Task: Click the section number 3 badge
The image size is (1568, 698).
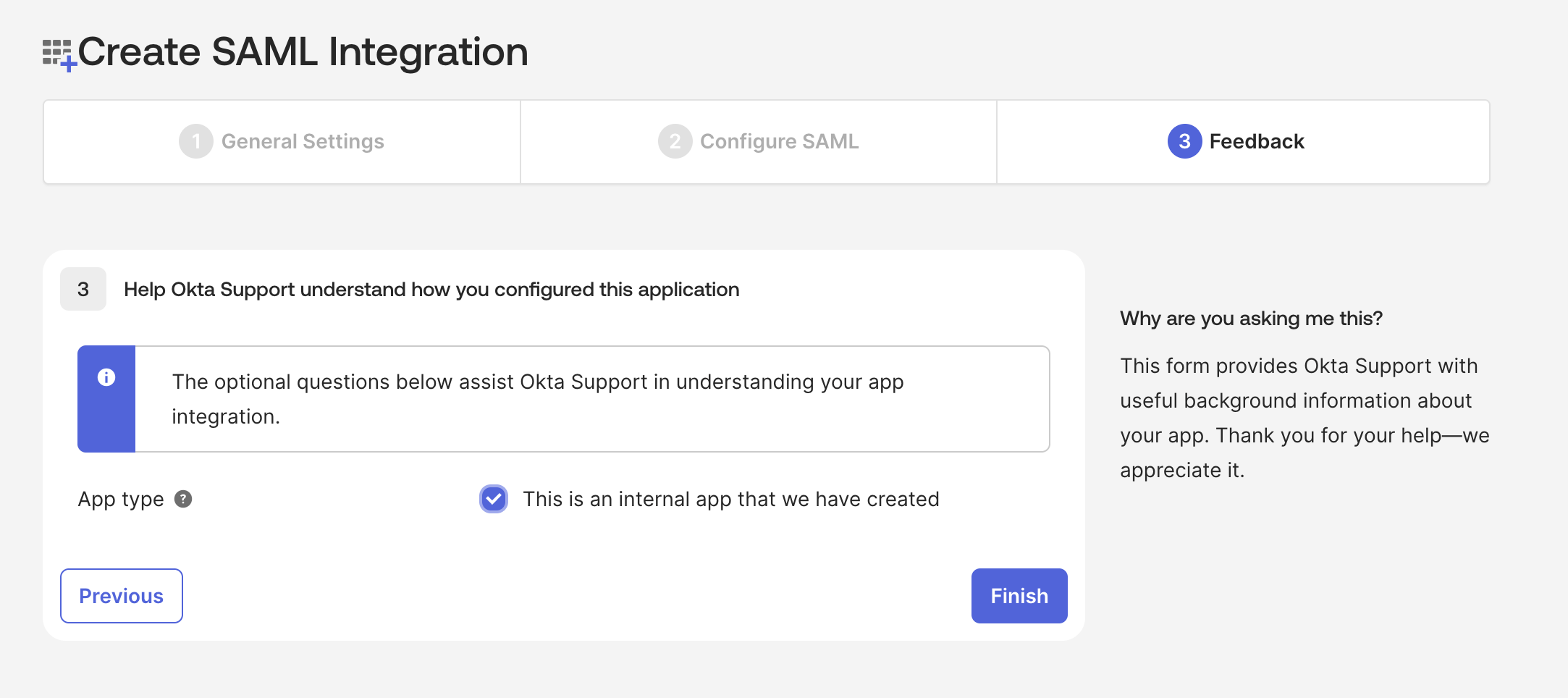Action: [83, 289]
